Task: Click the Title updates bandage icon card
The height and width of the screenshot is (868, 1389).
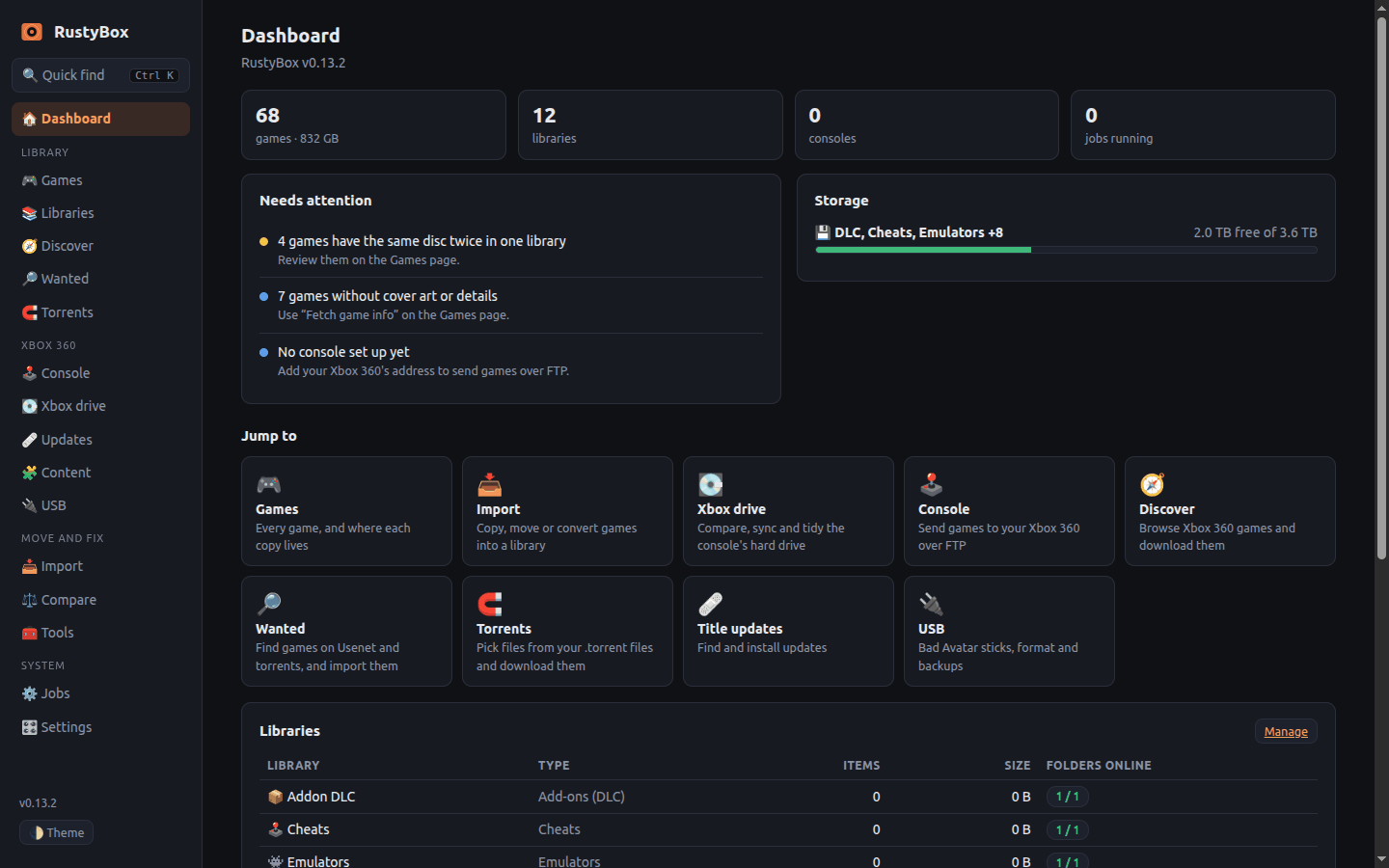Action: [x=710, y=604]
